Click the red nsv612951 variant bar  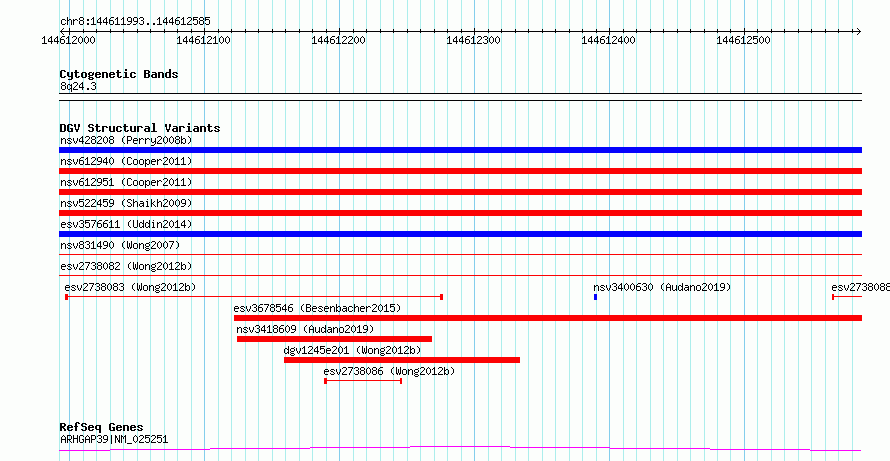point(460,192)
